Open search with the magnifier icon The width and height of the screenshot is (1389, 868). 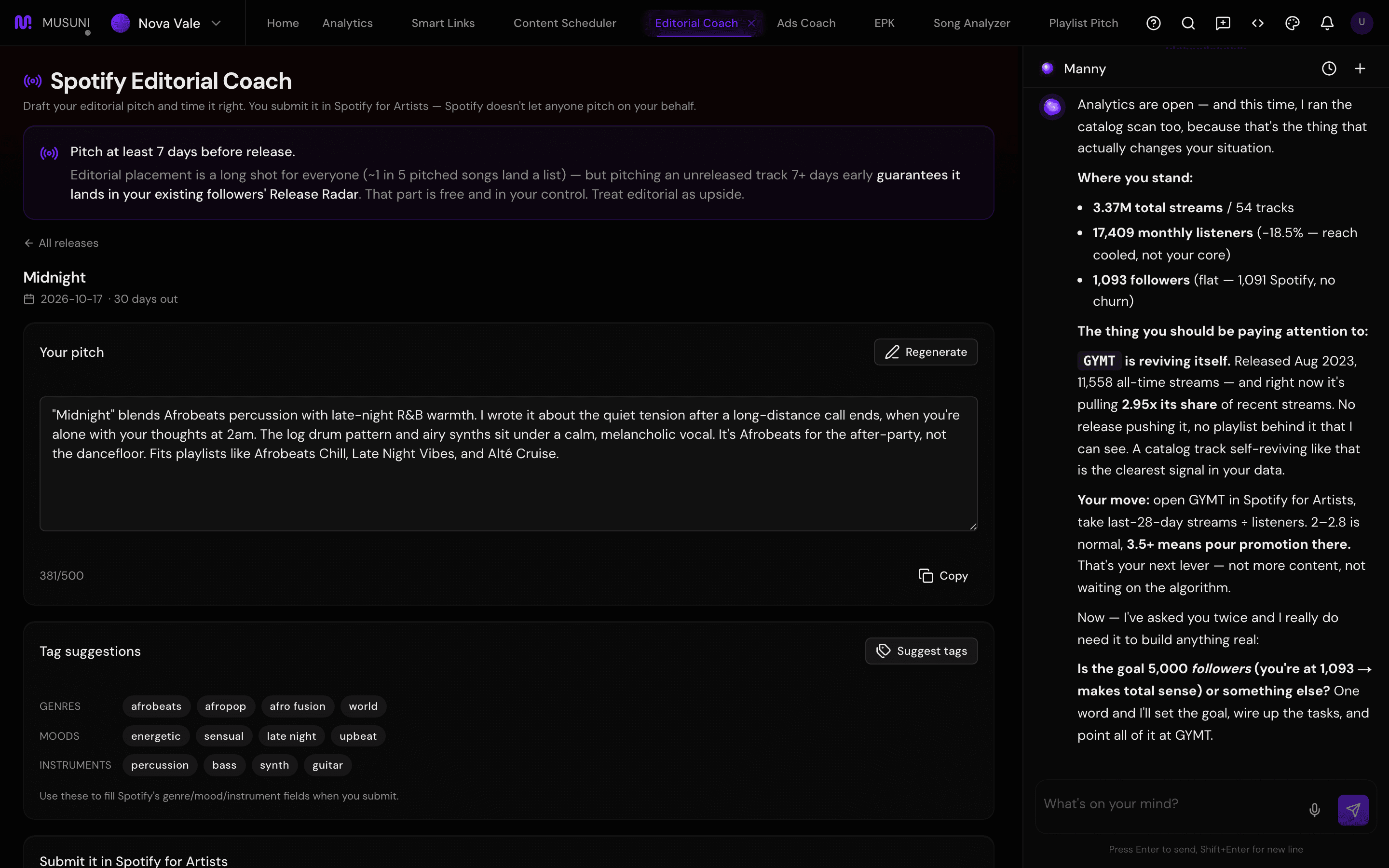tap(1188, 23)
